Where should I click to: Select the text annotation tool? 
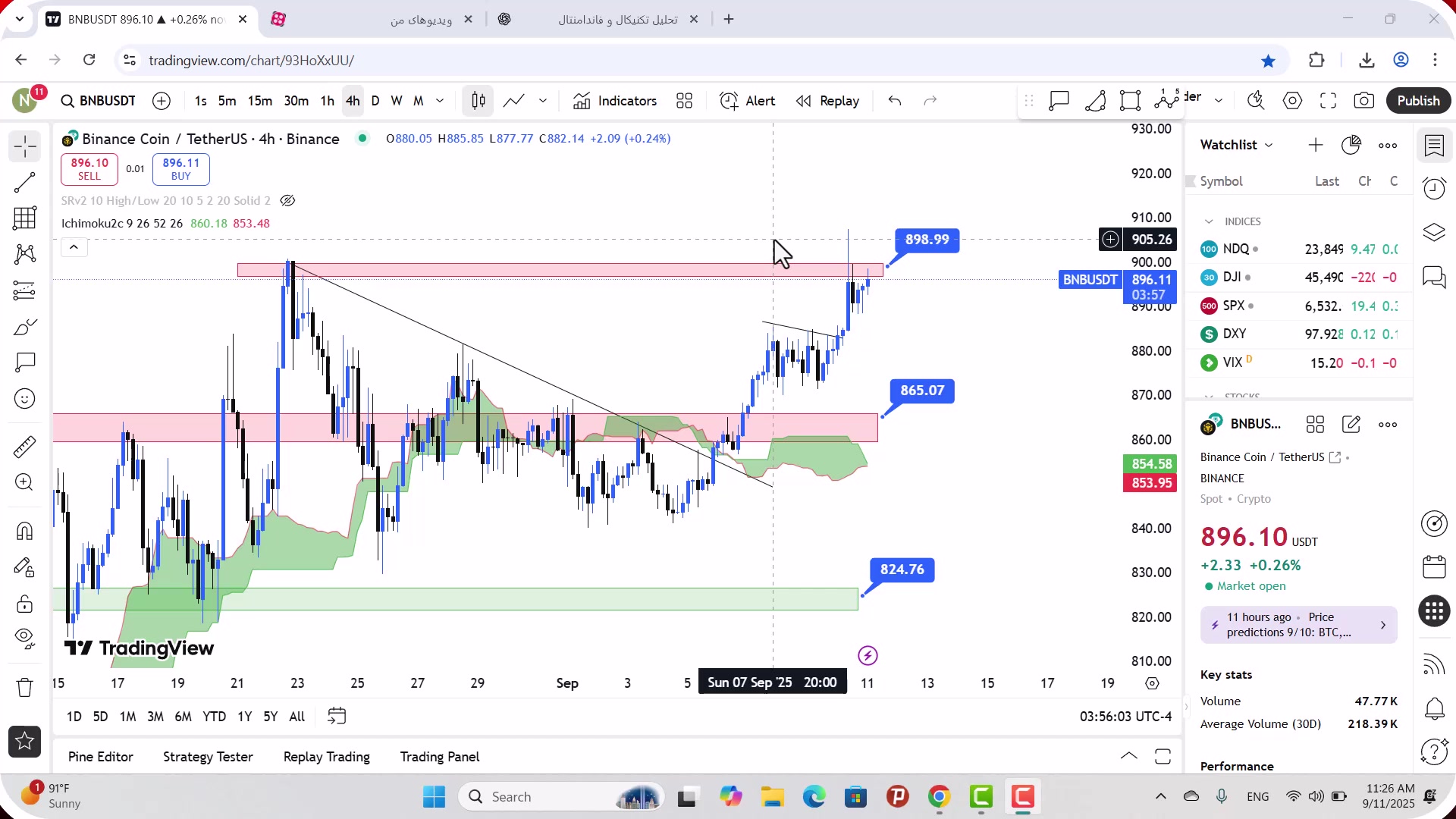coord(24,362)
